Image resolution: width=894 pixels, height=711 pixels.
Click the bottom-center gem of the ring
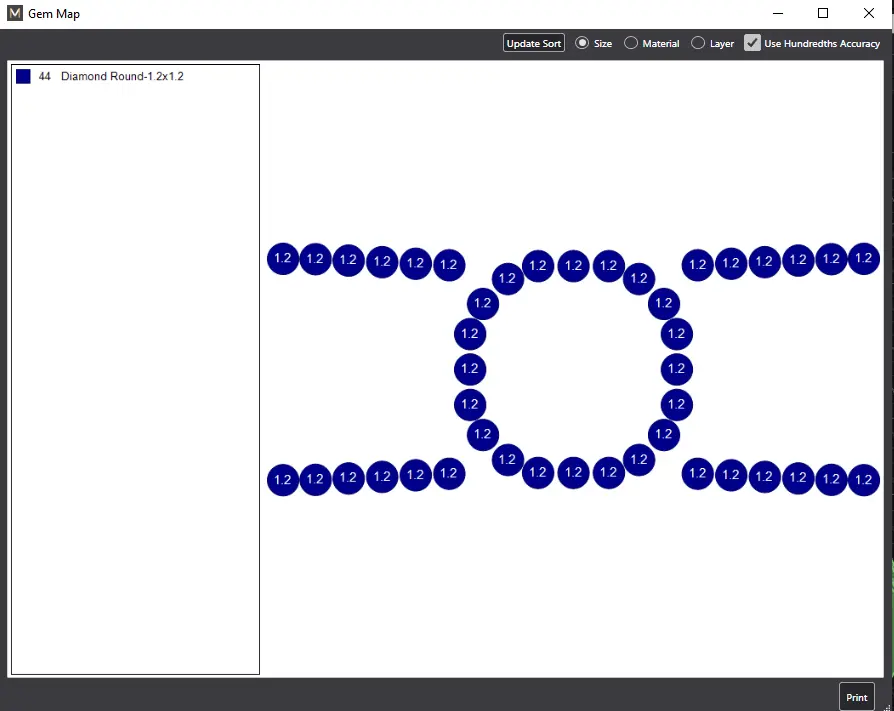point(573,472)
